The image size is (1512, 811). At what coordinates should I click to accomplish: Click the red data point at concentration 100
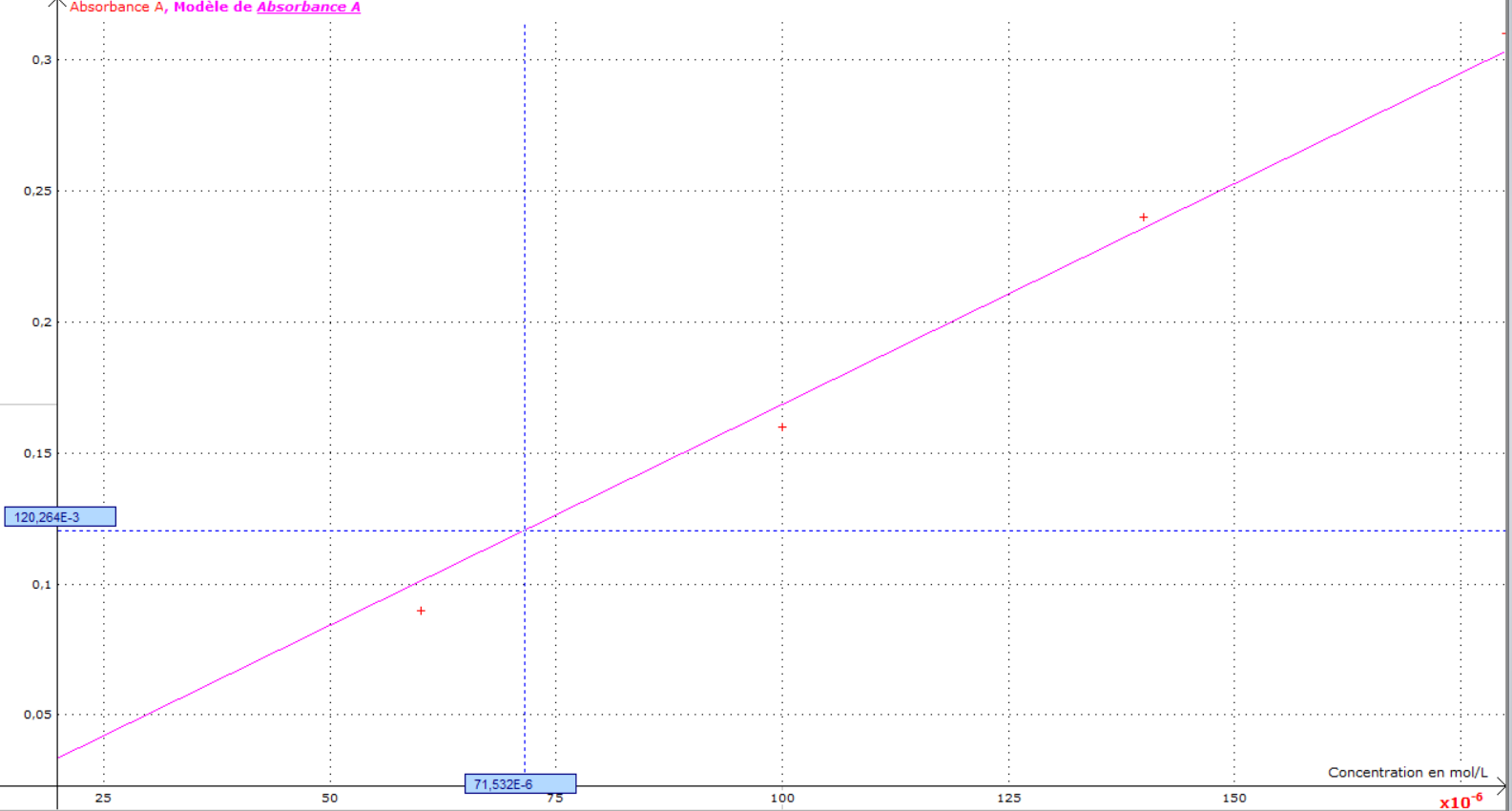pos(782,427)
